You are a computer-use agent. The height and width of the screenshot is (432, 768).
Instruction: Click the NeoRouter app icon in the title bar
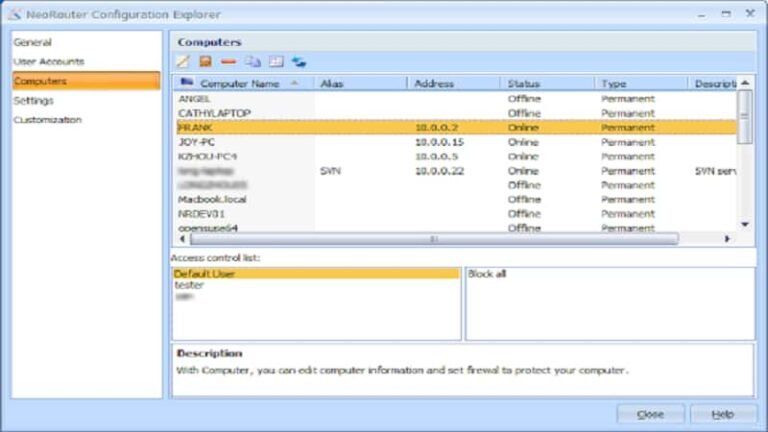[x=15, y=14]
